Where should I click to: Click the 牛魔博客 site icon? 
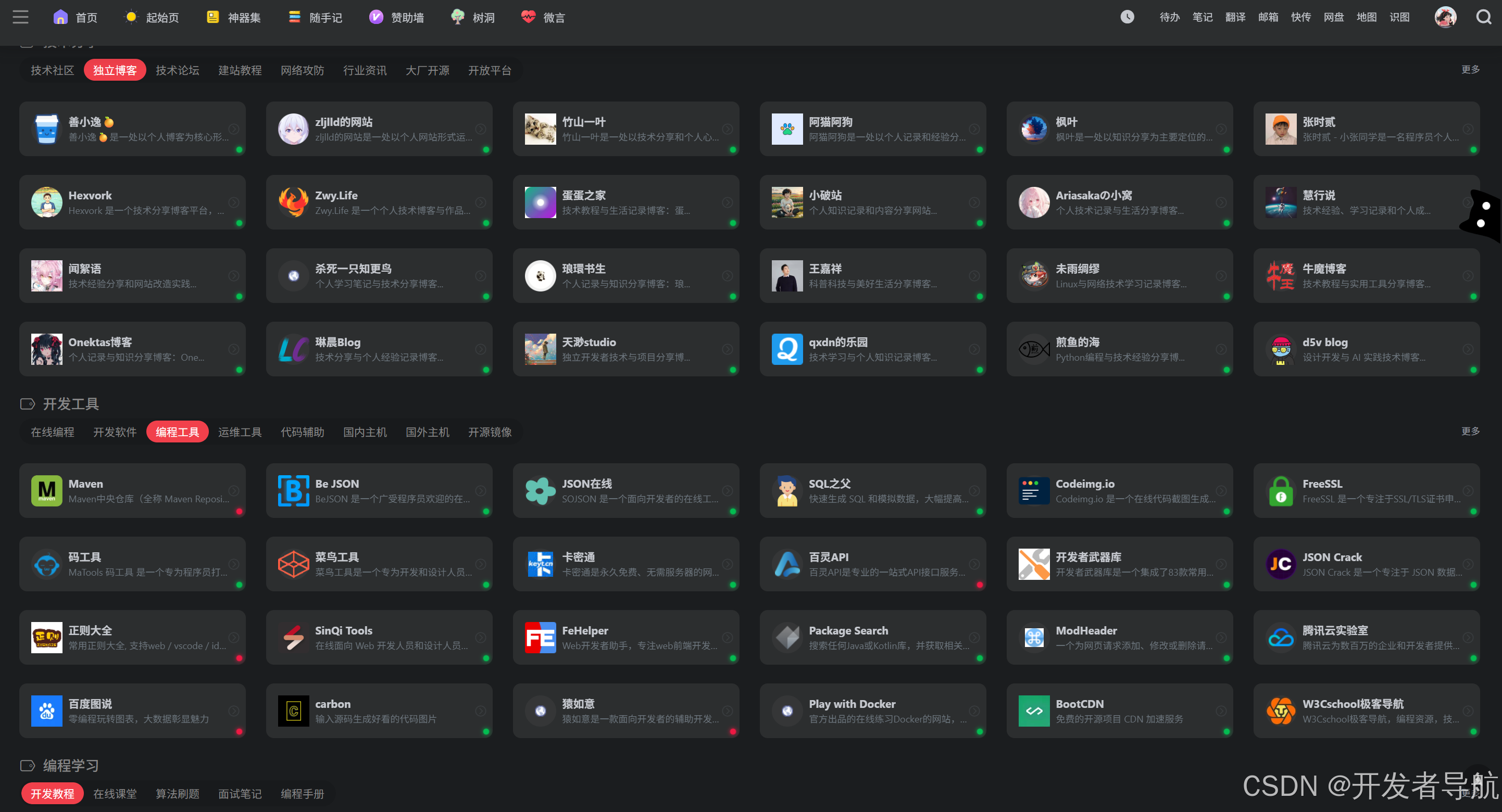[1281, 276]
